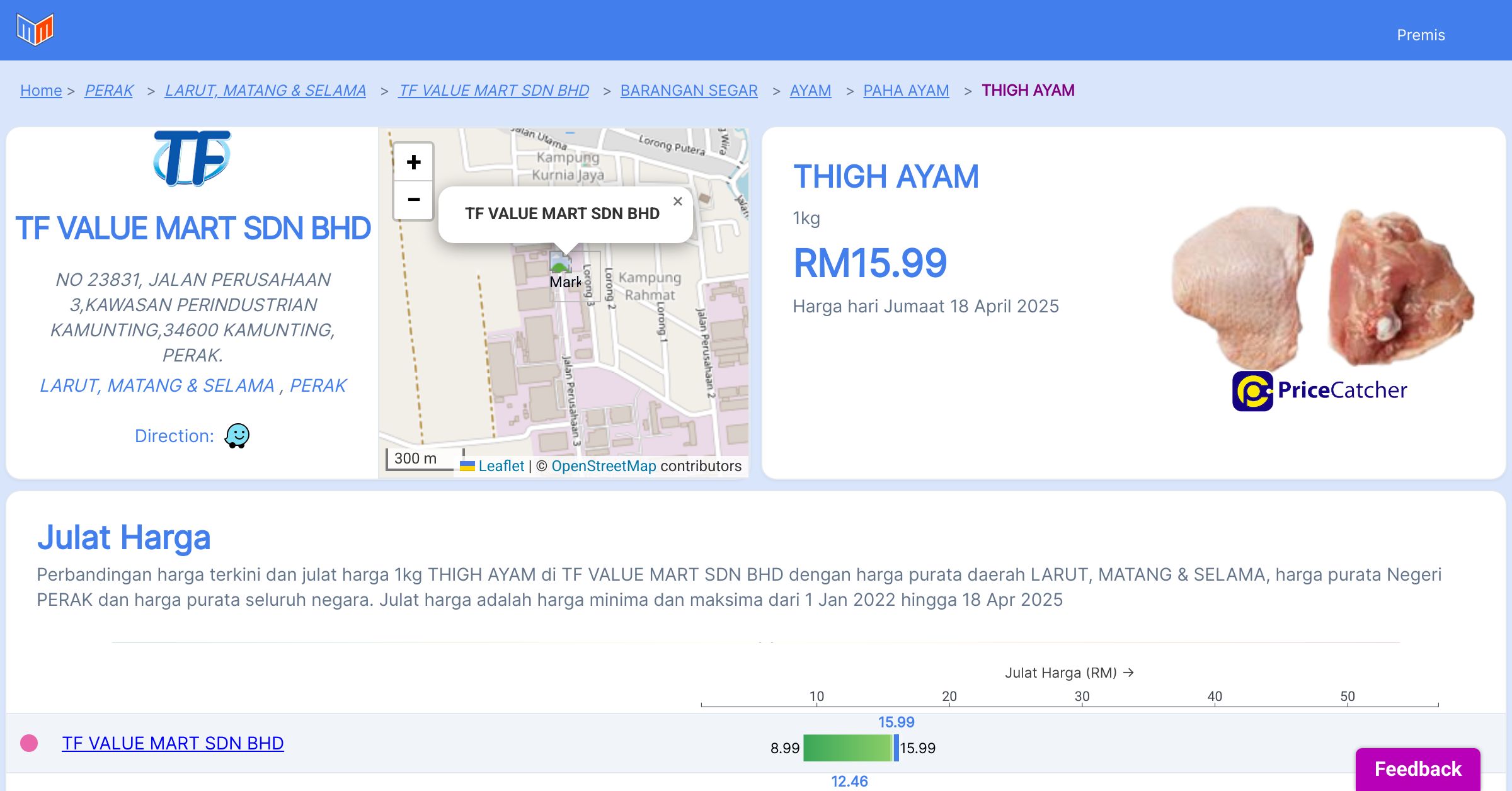Click the 1kg unit text
The image size is (1512, 791).
806,219
